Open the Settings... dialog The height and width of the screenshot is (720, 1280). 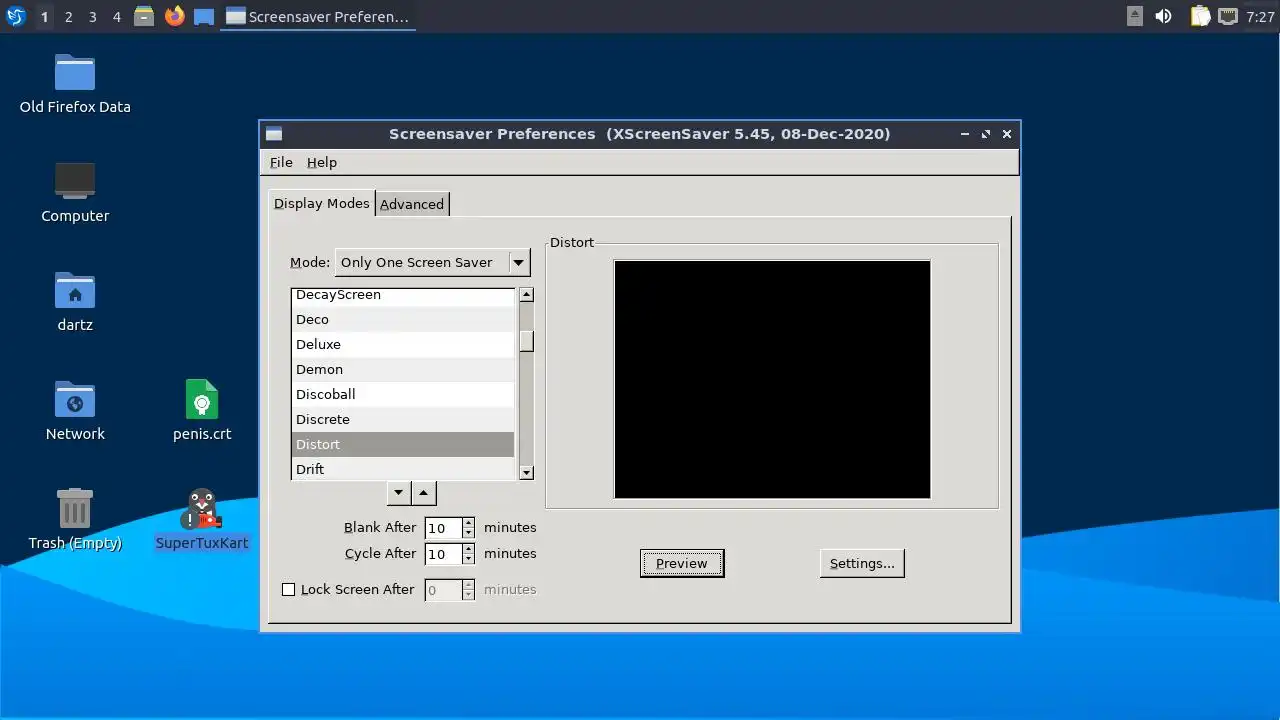pyautogui.click(x=862, y=563)
